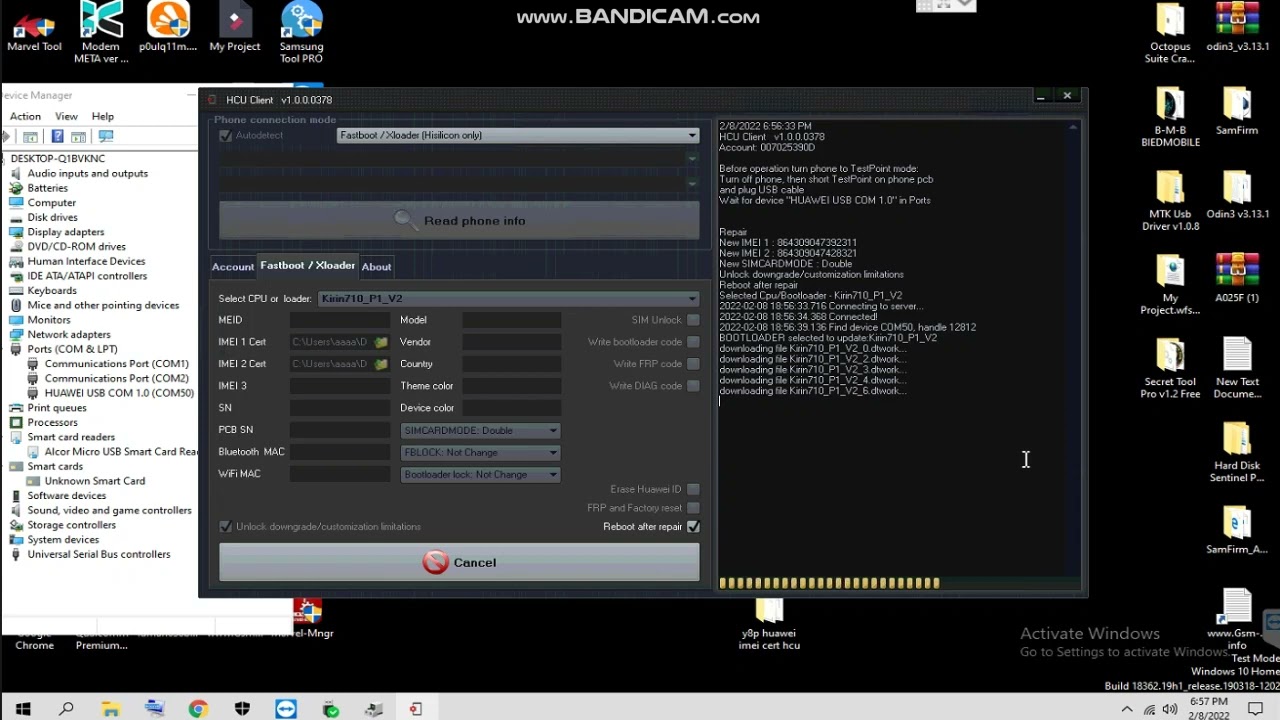This screenshot has height=720, width=1280.
Task: Open the SIMCARDMODE dropdown
Action: tap(480, 431)
